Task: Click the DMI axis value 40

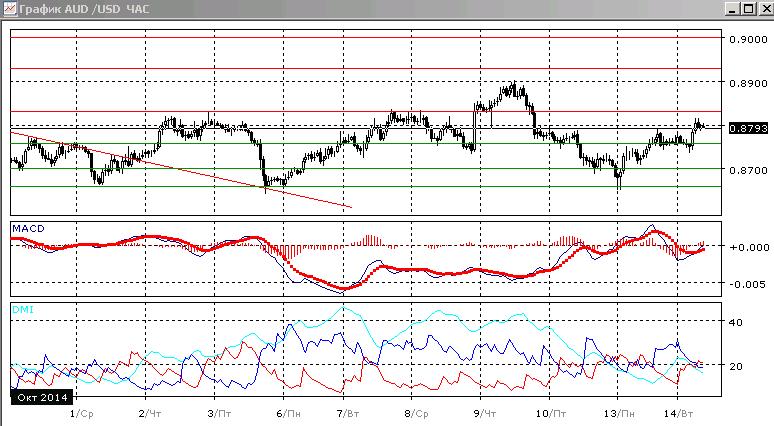Action: click(x=735, y=322)
